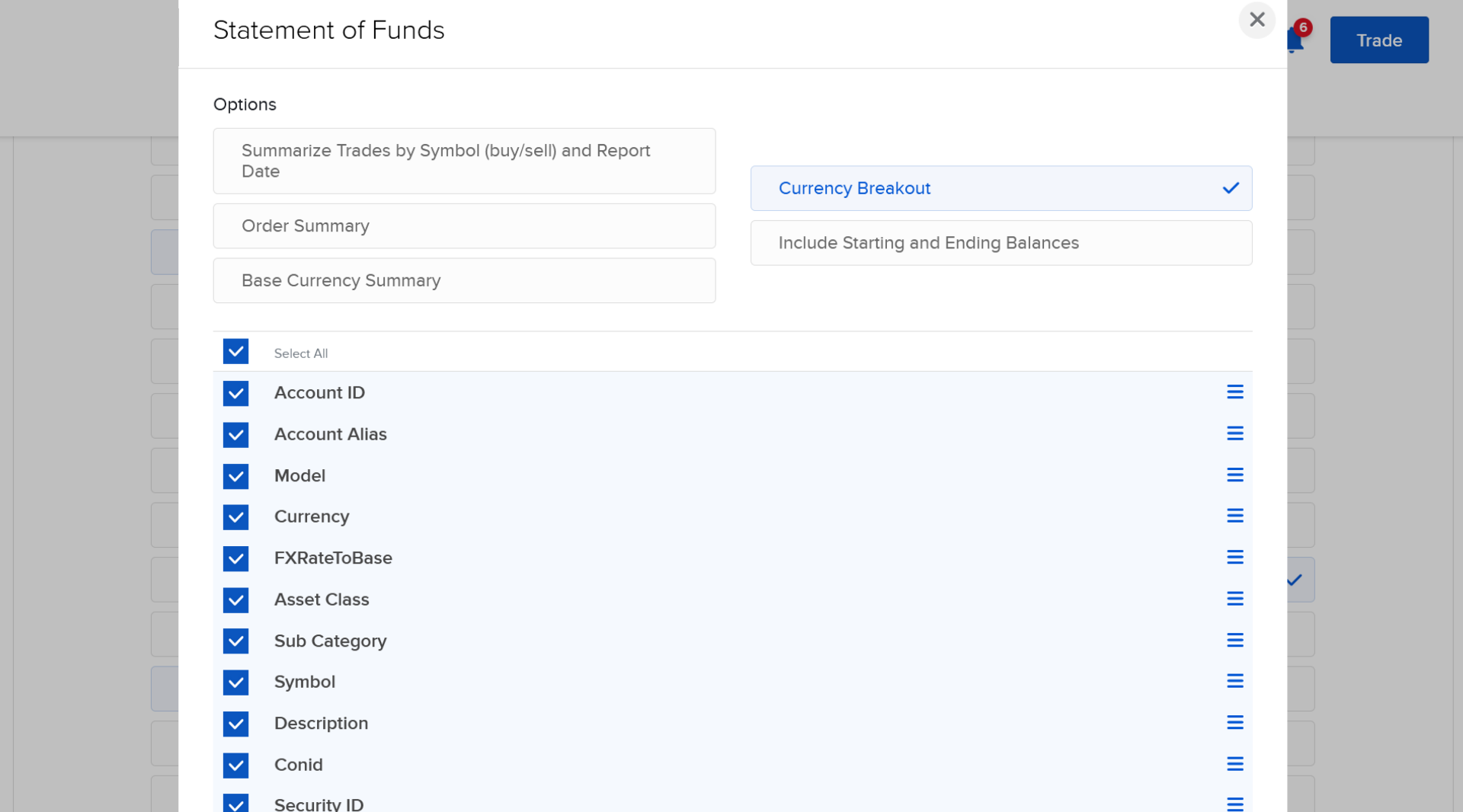The height and width of the screenshot is (812, 1463).
Task: Close the Statement of Funds dialog
Action: pyautogui.click(x=1257, y=20)
